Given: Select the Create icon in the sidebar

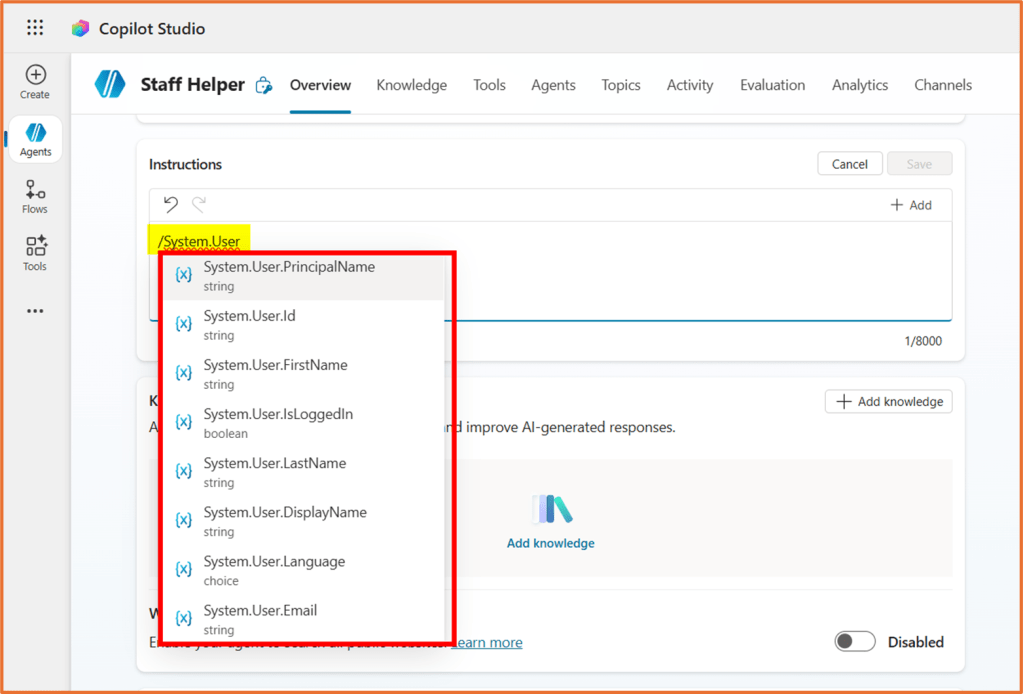Looking at the screenshot, I should pos(34,75).
